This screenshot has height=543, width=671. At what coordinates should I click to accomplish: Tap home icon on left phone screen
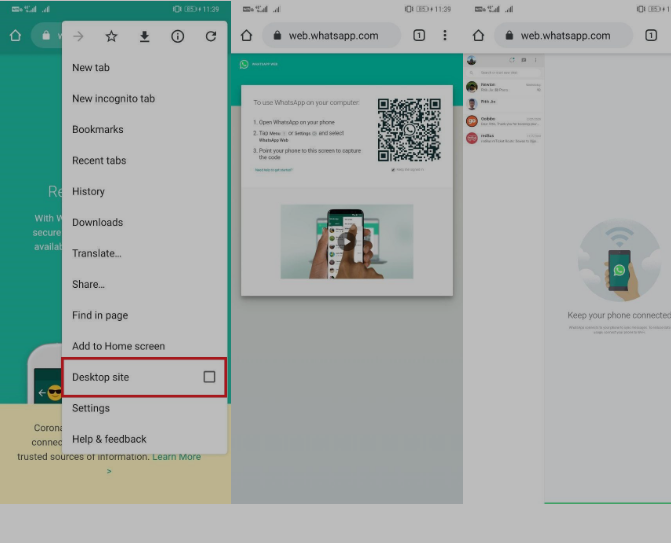[15, 36]
